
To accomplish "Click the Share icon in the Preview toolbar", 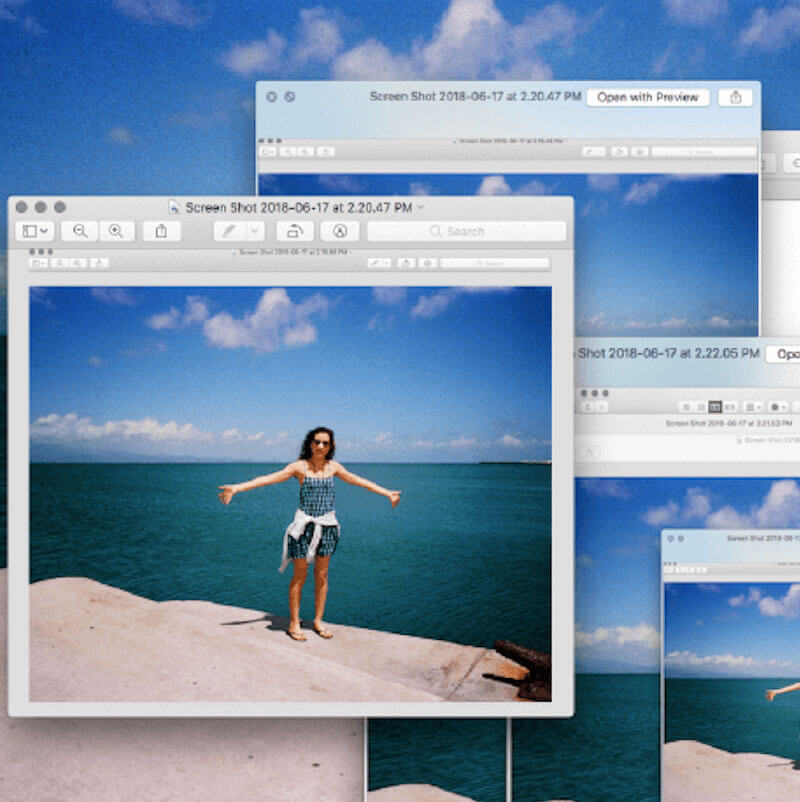I will [x=162, y=231].
